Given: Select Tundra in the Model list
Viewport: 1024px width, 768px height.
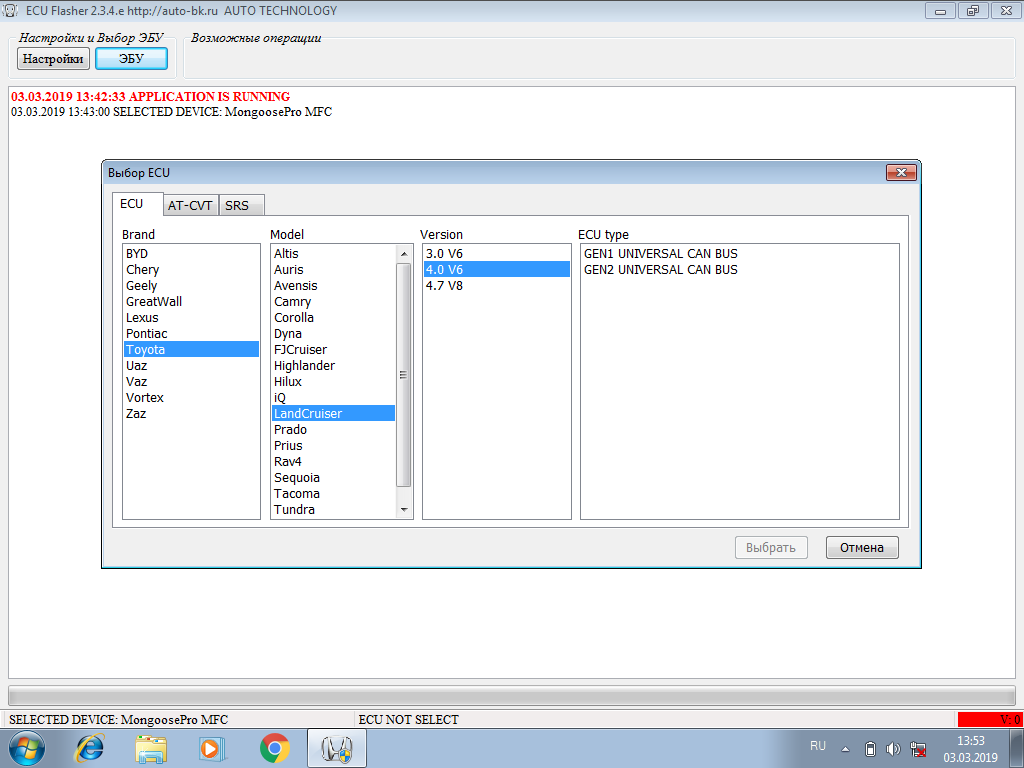Looking at the screenshot, I should pos(334,509).
